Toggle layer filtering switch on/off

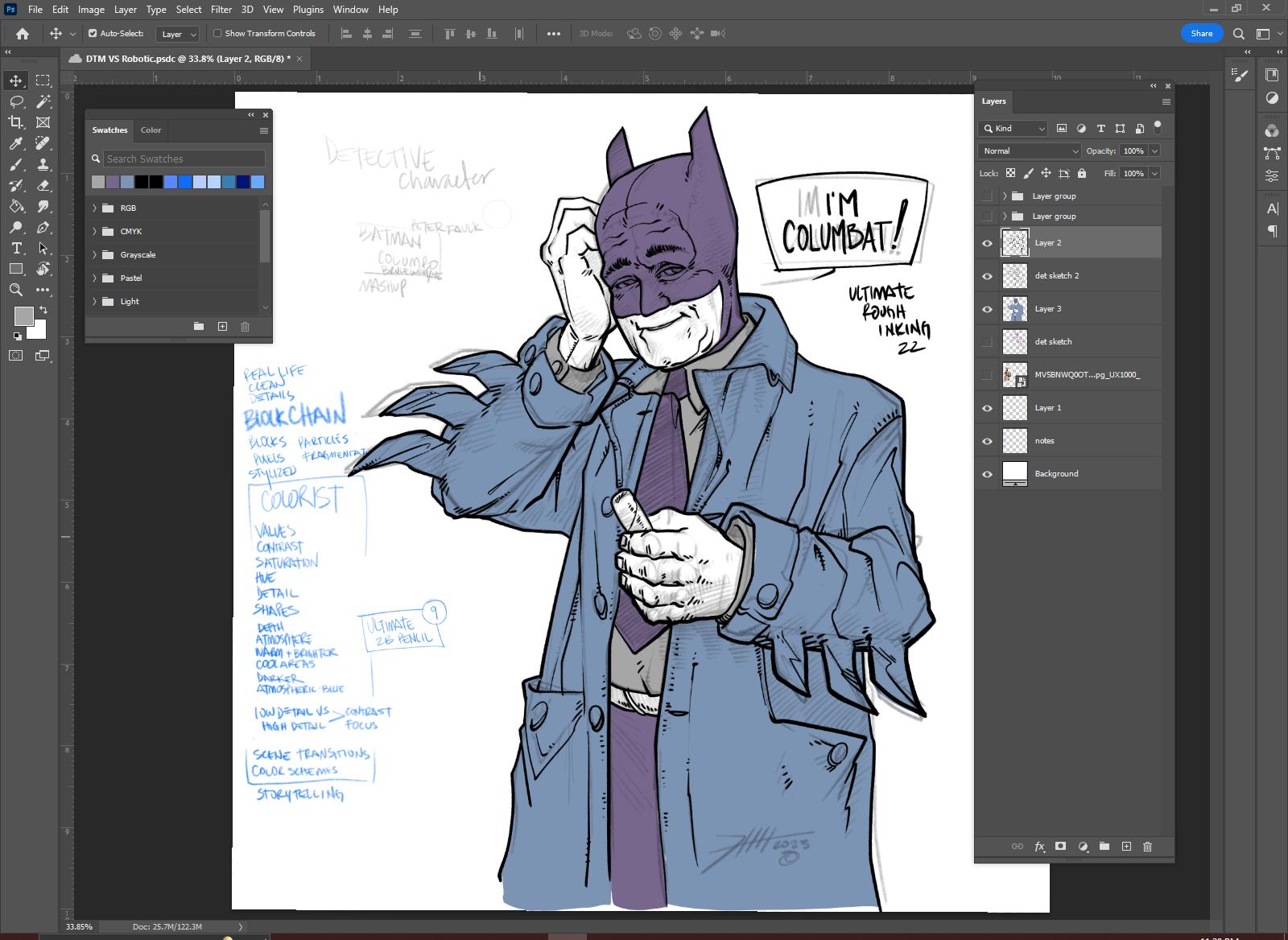click(x=1158, y=127)
